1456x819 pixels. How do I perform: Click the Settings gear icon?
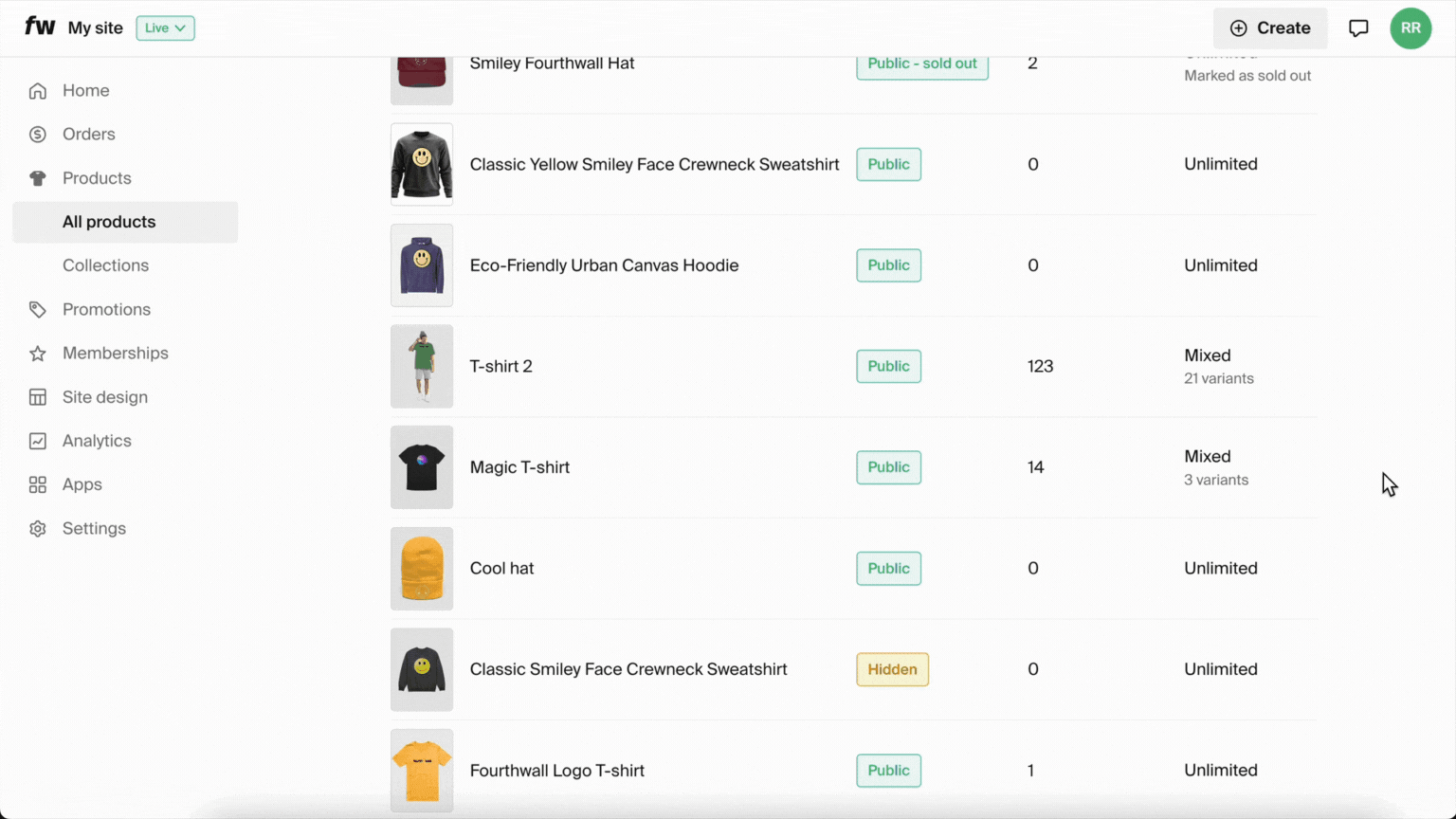pos(37,528)
